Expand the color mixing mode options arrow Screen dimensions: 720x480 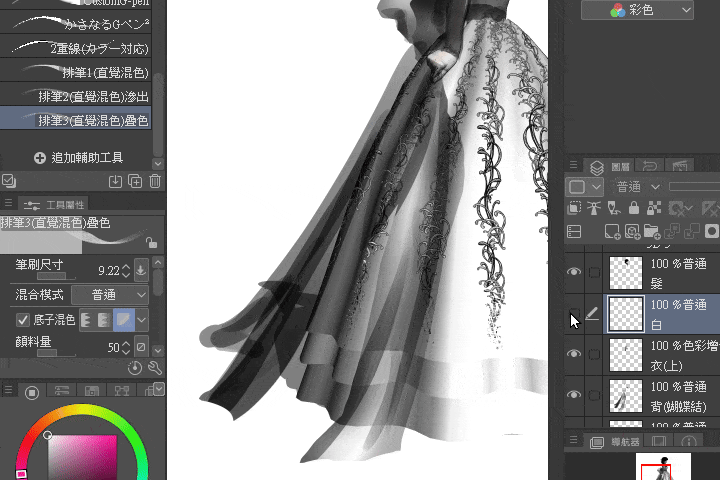point(142,320)
